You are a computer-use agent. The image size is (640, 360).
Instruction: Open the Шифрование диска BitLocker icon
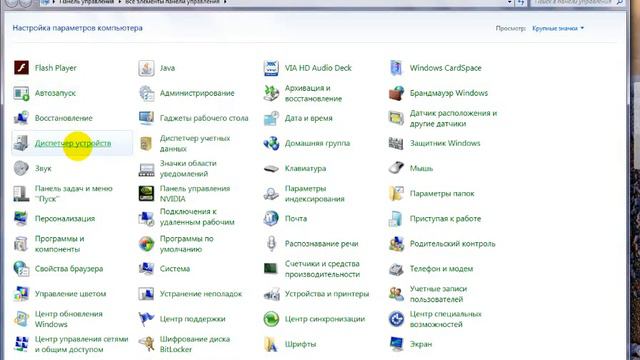tap(146, 344)
